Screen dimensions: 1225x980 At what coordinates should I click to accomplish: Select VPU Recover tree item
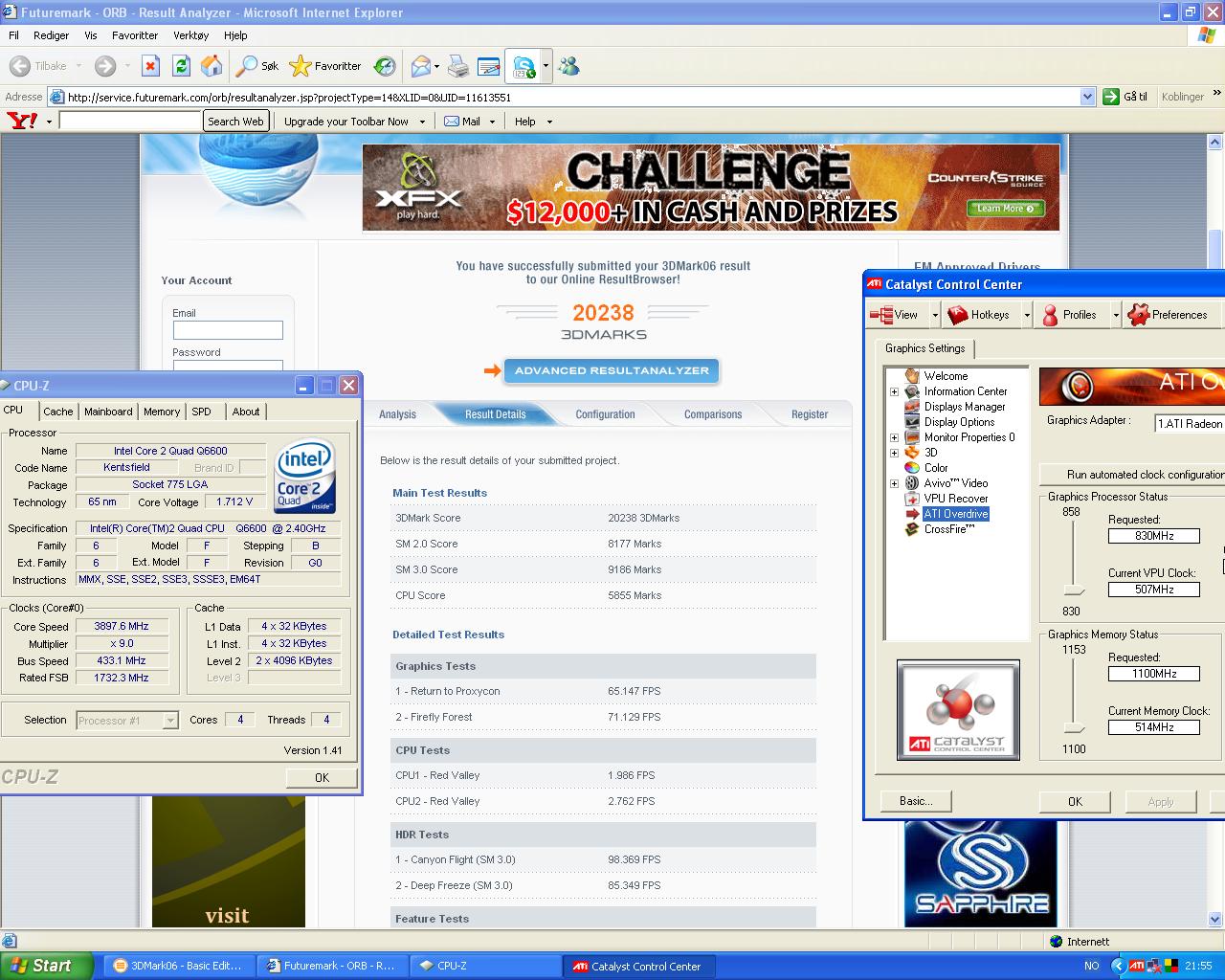[x=956, y=499]
